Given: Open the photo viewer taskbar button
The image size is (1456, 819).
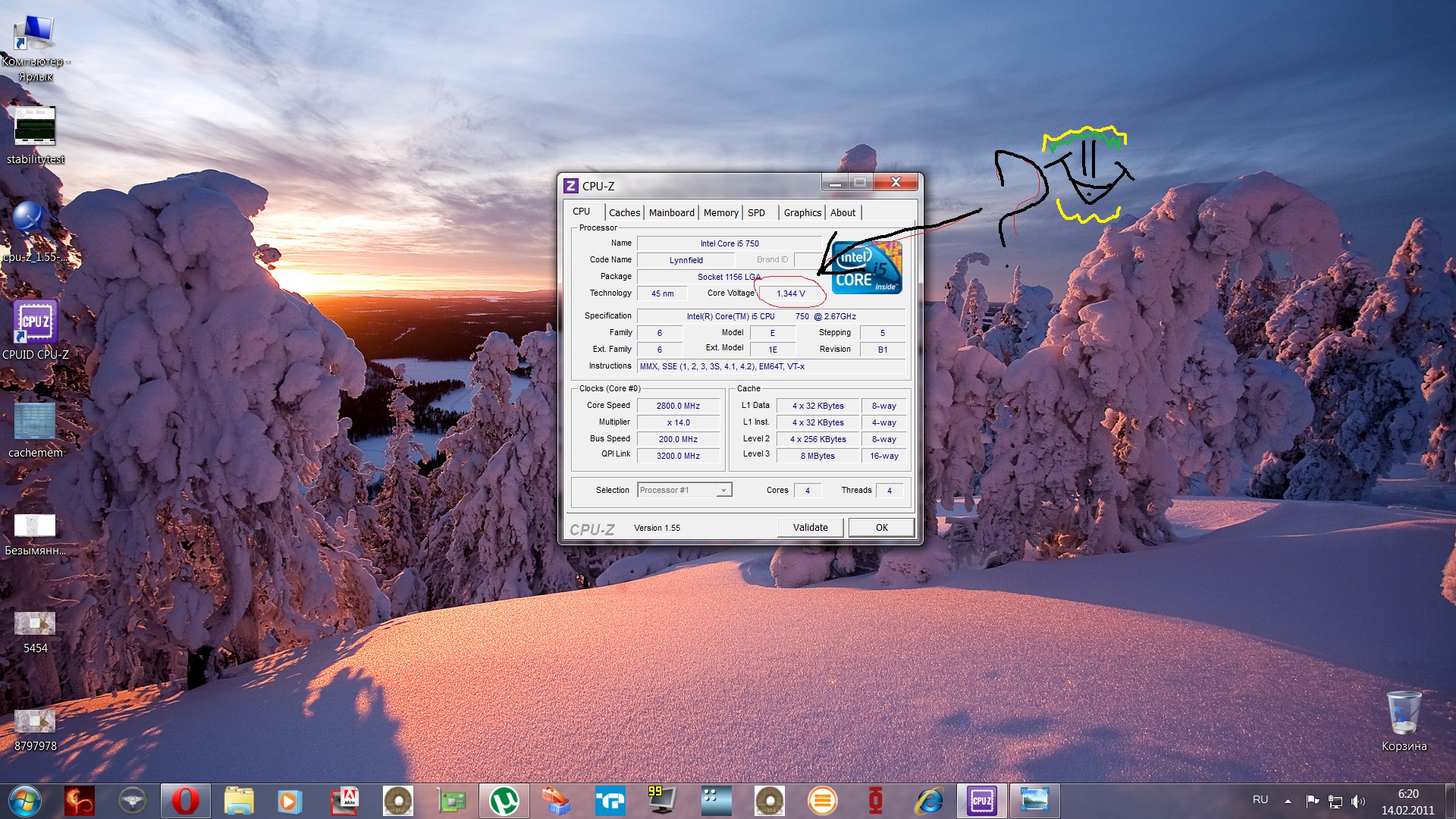Looking at the screenshot, I should (1034, 801).
